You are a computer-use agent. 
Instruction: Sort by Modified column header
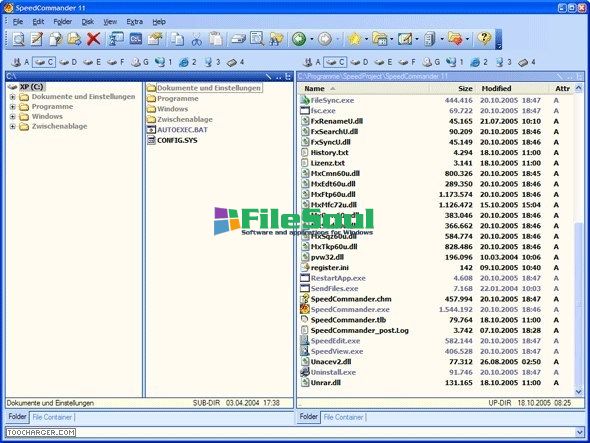pyautogui.click(x=512, y=89)
